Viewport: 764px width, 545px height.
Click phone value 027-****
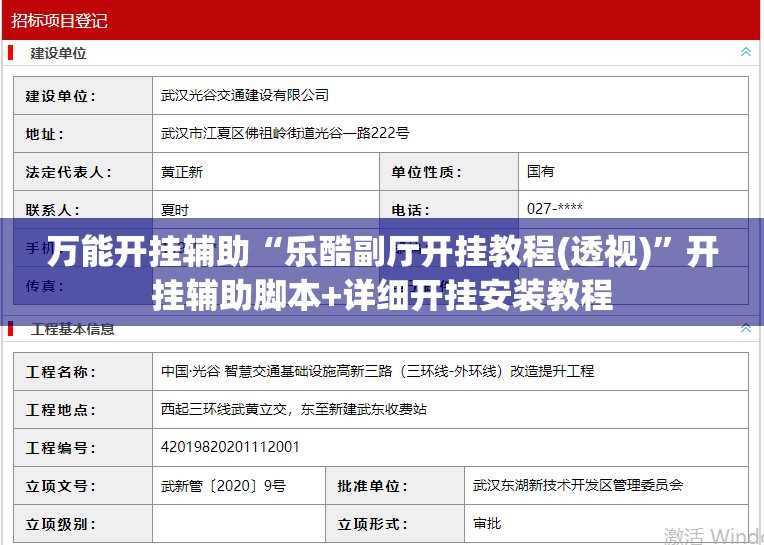click(x=554, y=208)
